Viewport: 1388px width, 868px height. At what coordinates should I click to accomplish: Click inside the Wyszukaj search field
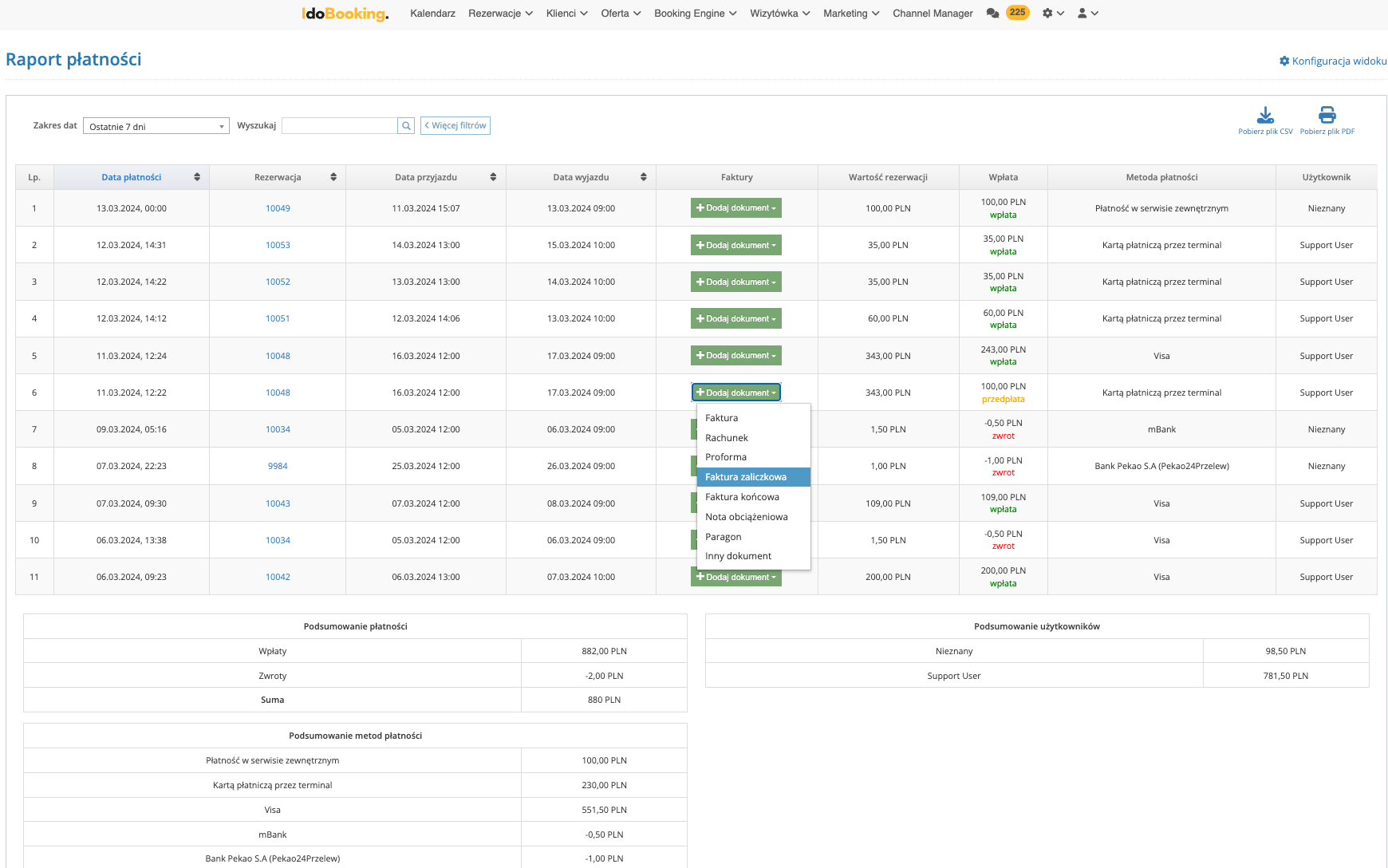pos(339,126)
